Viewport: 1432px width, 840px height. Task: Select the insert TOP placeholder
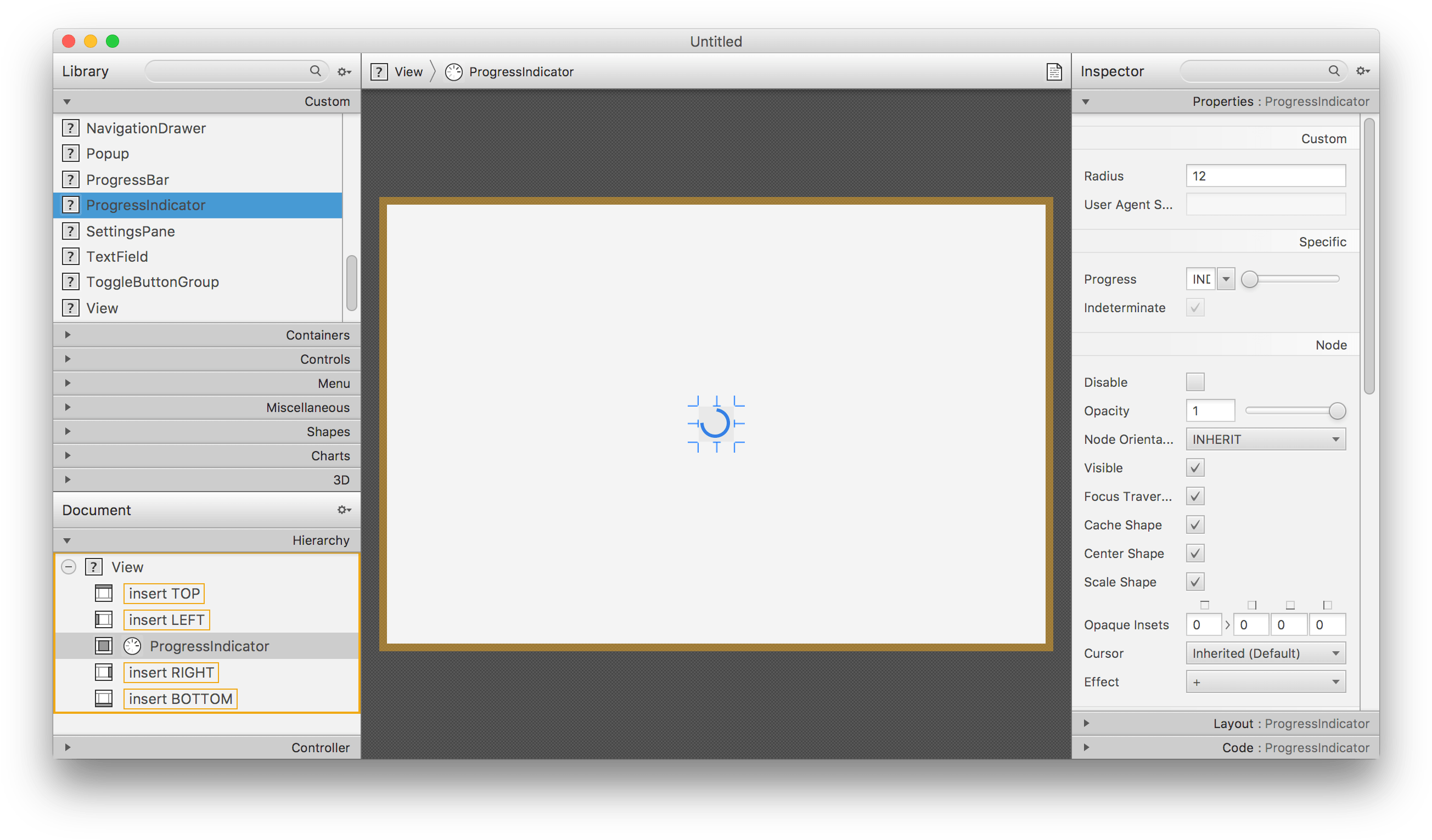click(x=164, y=593)
